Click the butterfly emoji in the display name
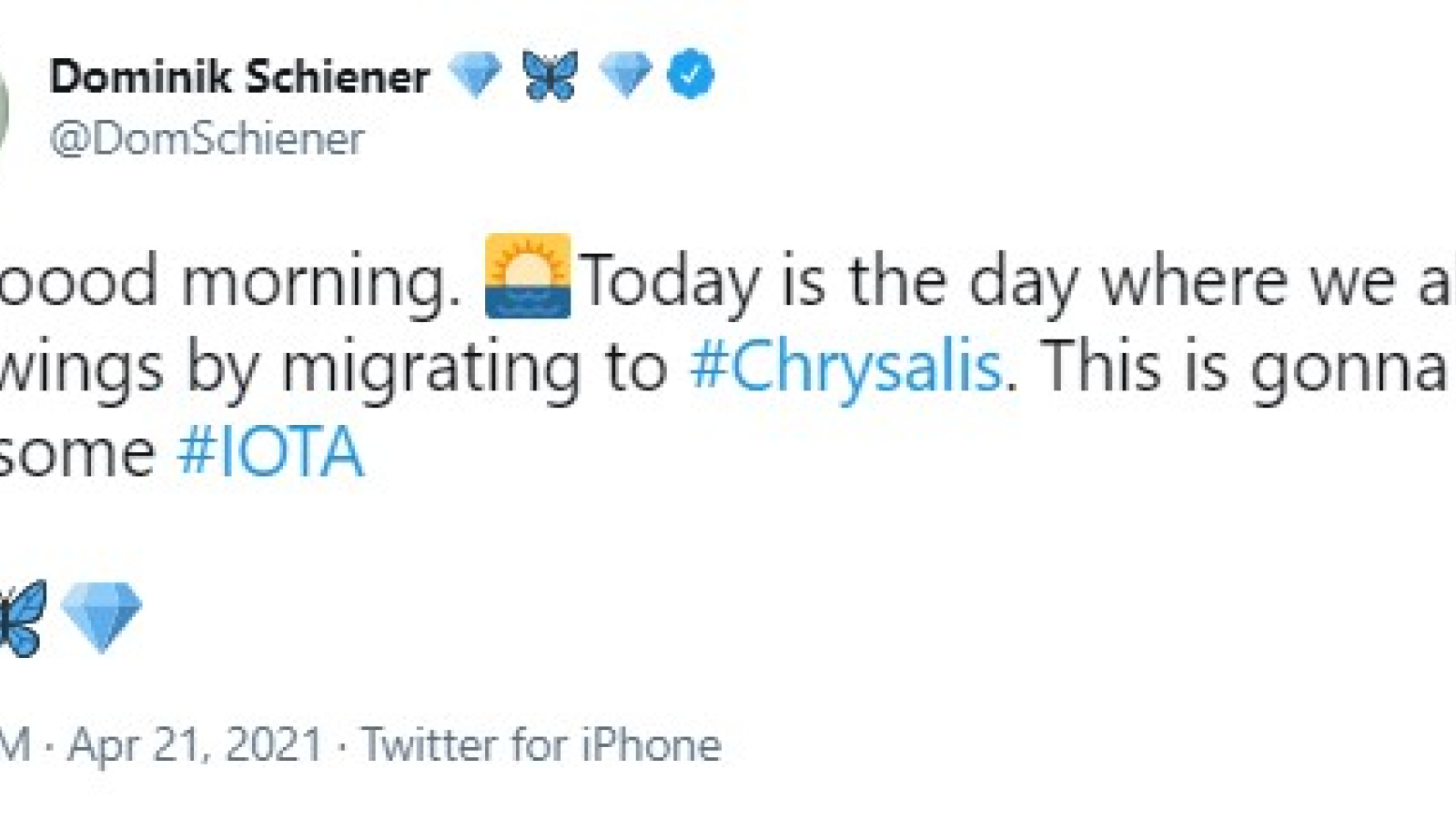The height and width of the screenshot is (819, 1456). point(550,75)
